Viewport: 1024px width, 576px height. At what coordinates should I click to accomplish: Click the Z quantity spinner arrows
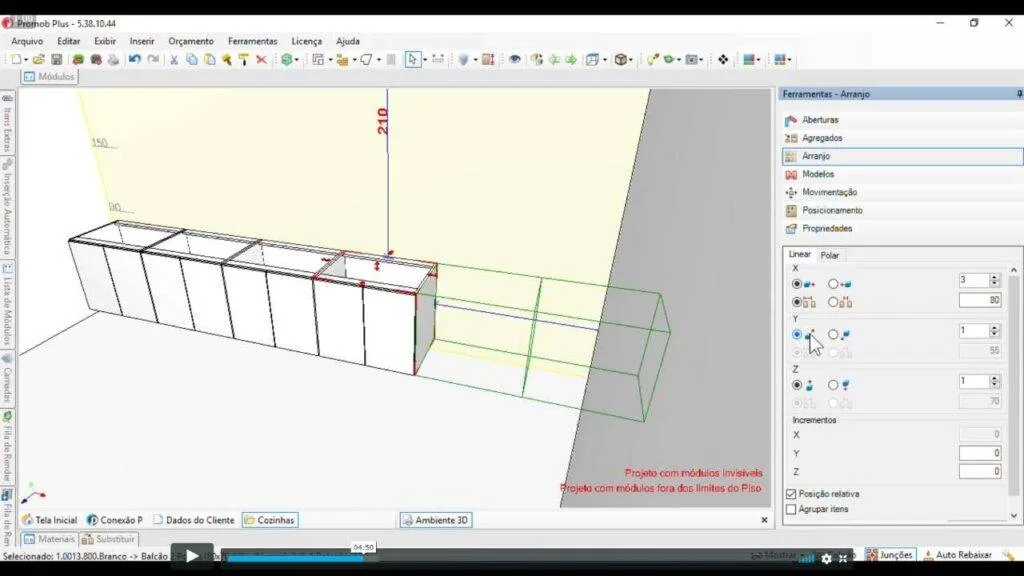(994, 381)
